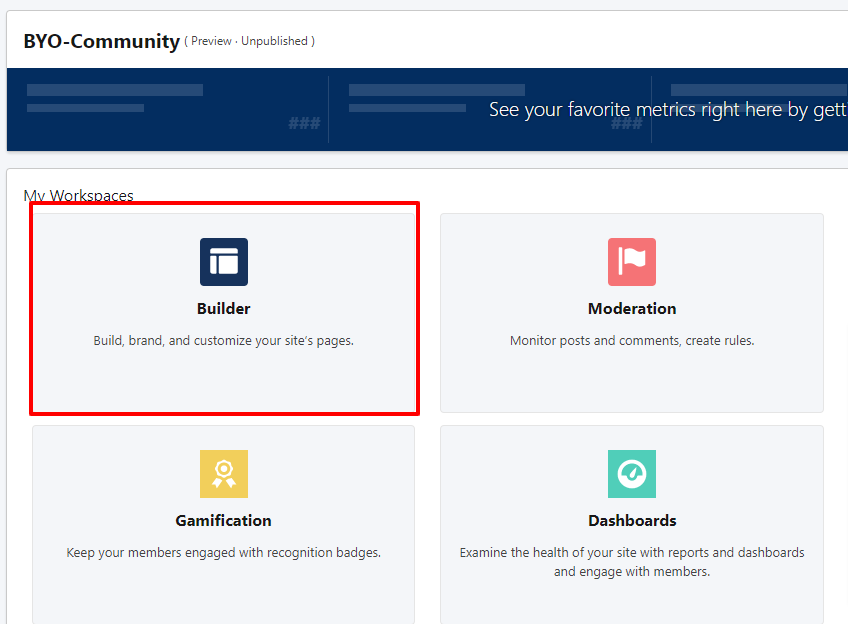
Task: Click the red Moderation flag icon
Action: (632, 262)
